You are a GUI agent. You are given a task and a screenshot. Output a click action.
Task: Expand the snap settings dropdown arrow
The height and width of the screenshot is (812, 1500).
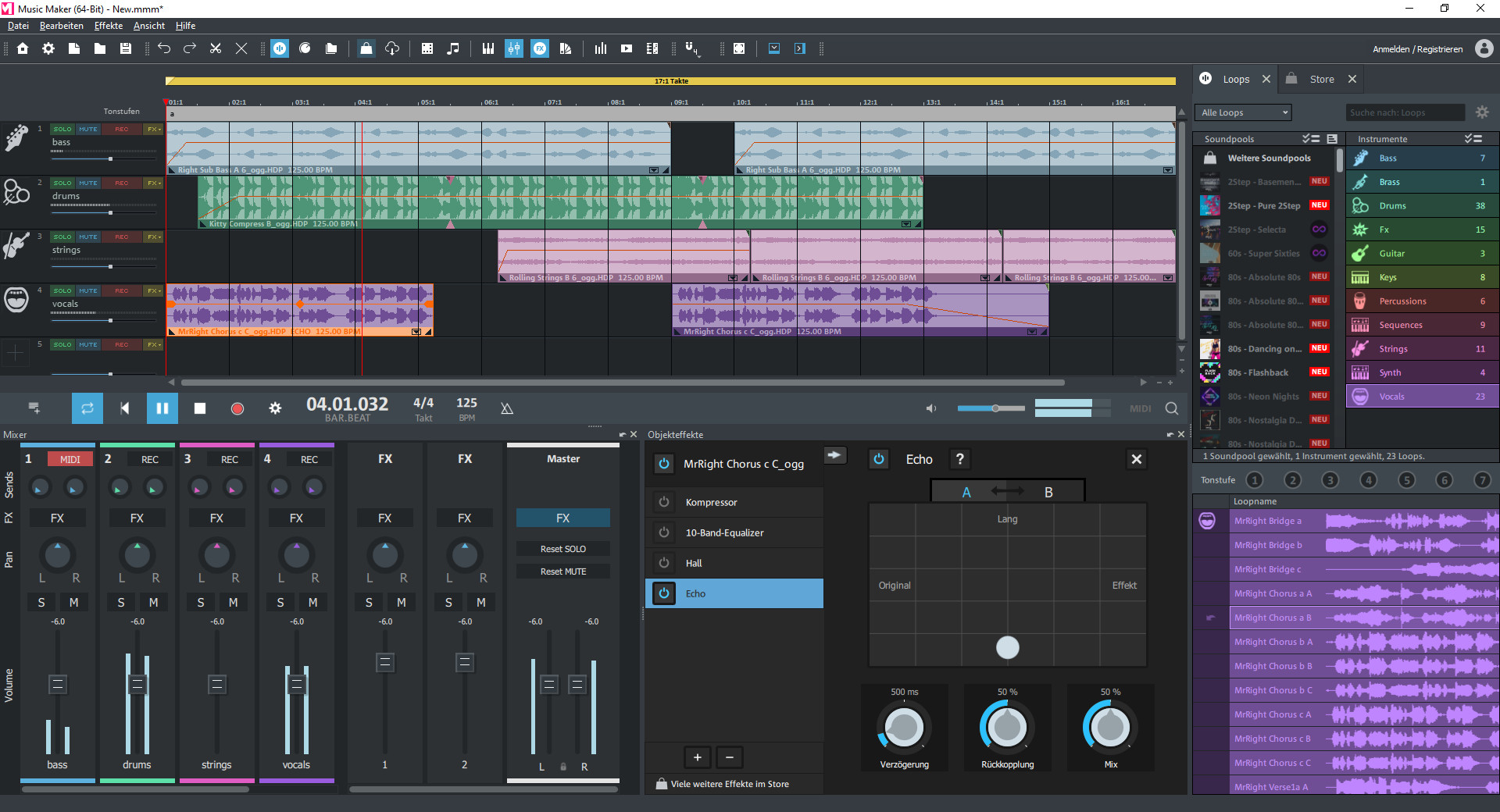coord(699,58)
